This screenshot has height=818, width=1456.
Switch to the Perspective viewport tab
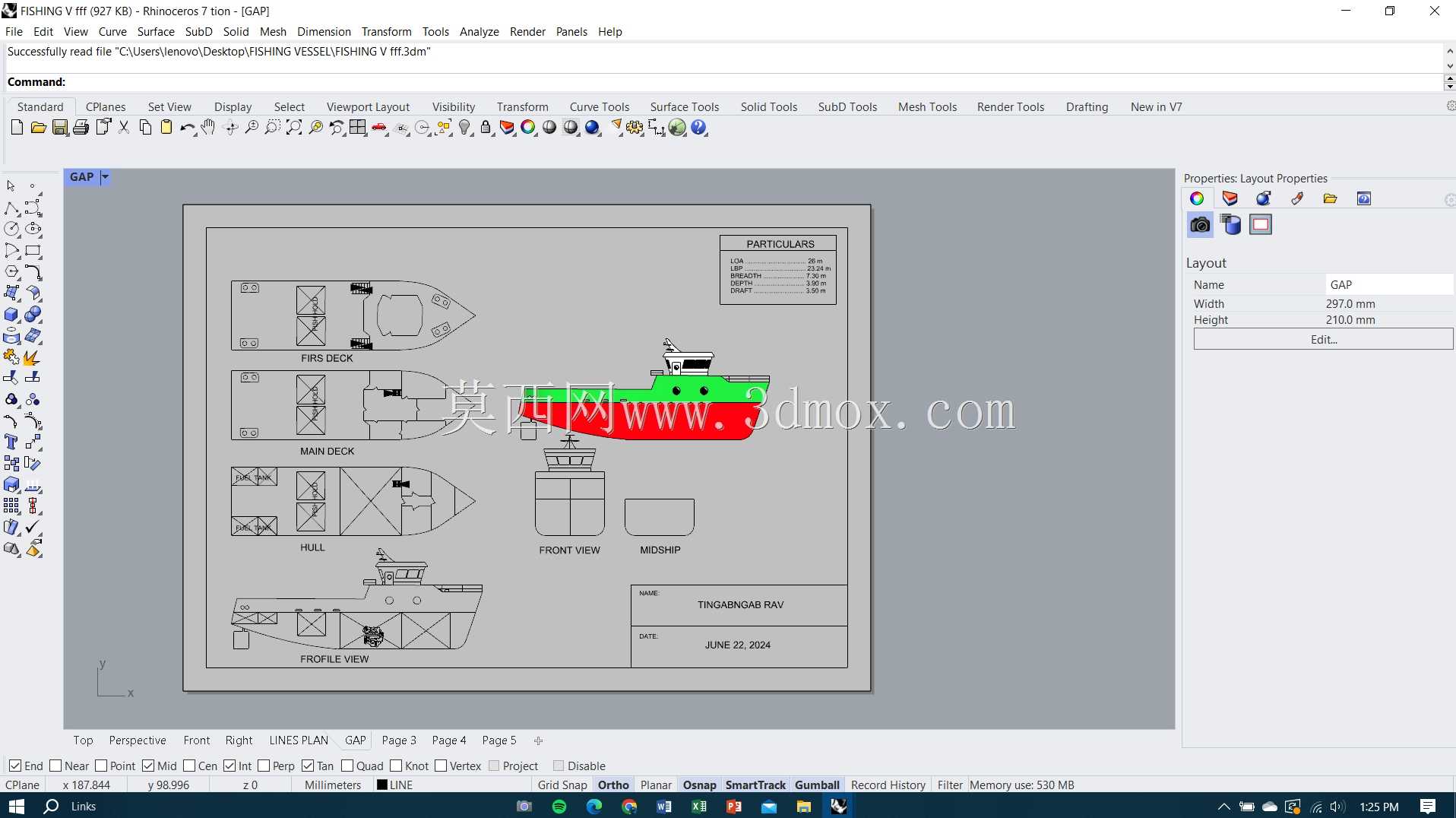coord(138,740)
